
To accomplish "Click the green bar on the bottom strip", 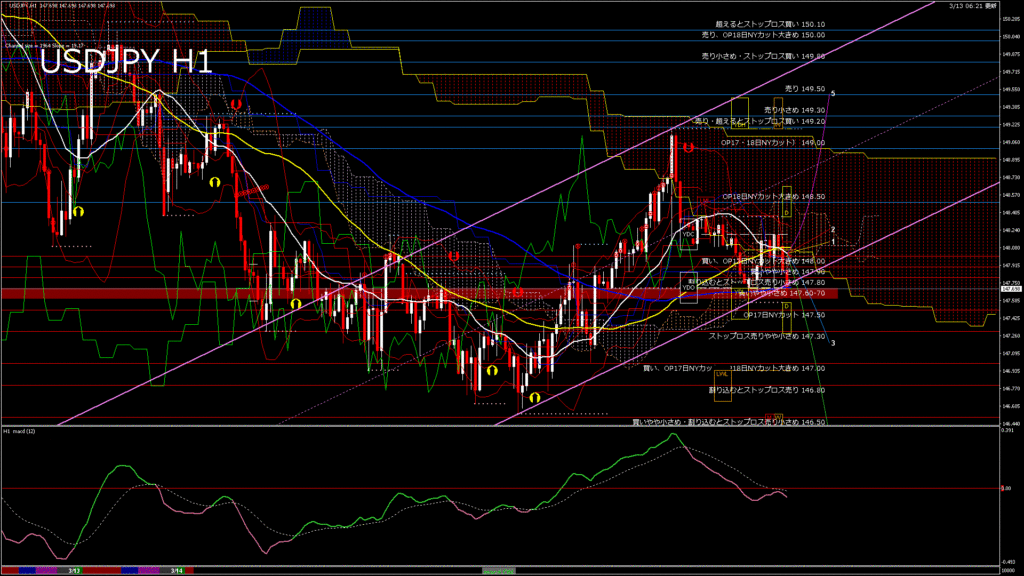I will point(499,570).
